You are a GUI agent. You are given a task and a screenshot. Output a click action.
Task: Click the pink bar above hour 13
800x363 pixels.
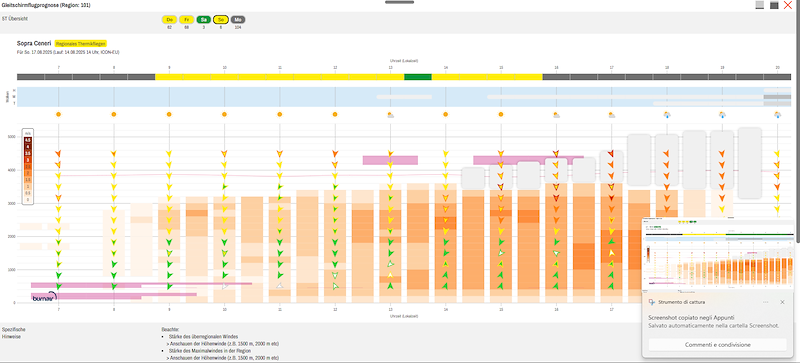point(390,160)
